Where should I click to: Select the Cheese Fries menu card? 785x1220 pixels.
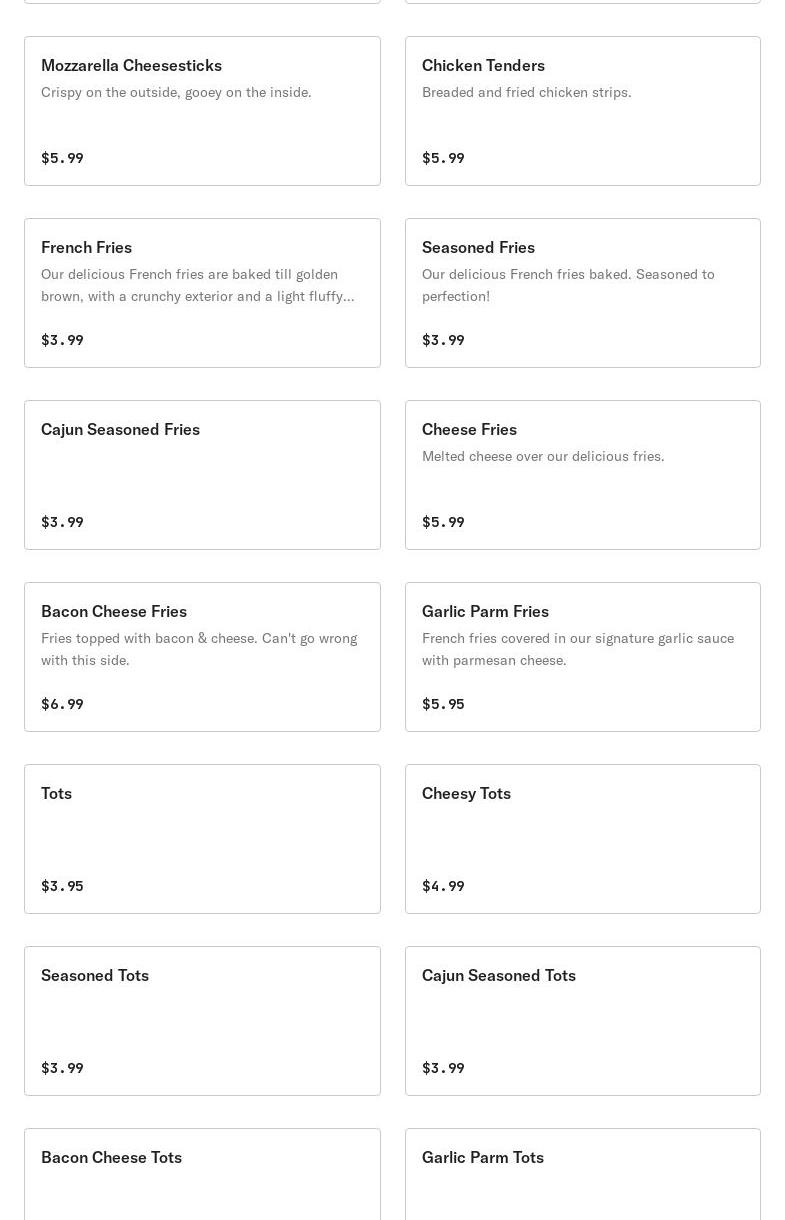pos(582,475)
